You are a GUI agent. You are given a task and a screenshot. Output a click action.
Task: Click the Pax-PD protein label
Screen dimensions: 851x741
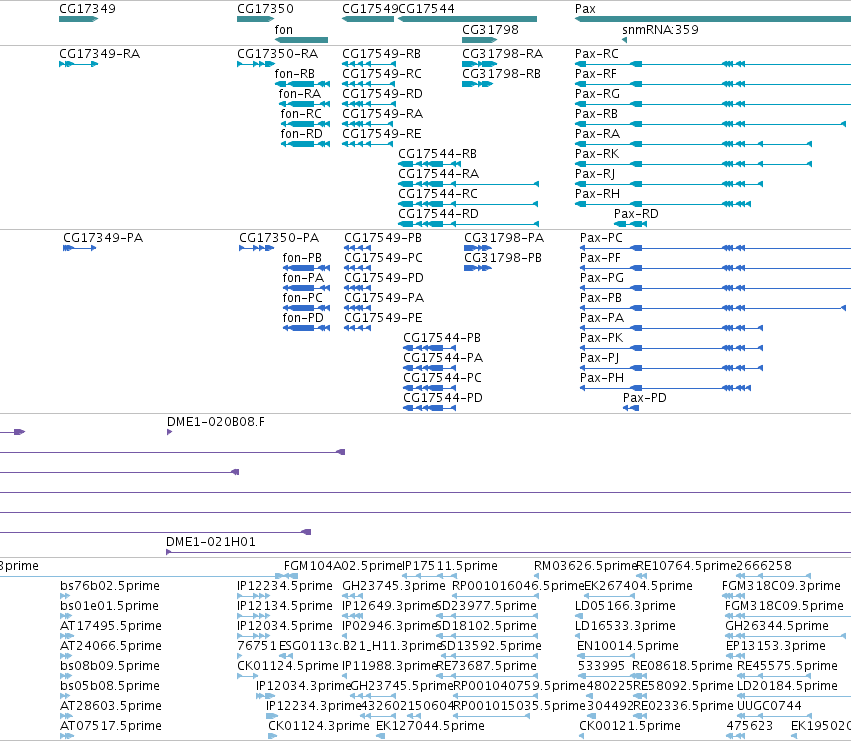(645, 398)
